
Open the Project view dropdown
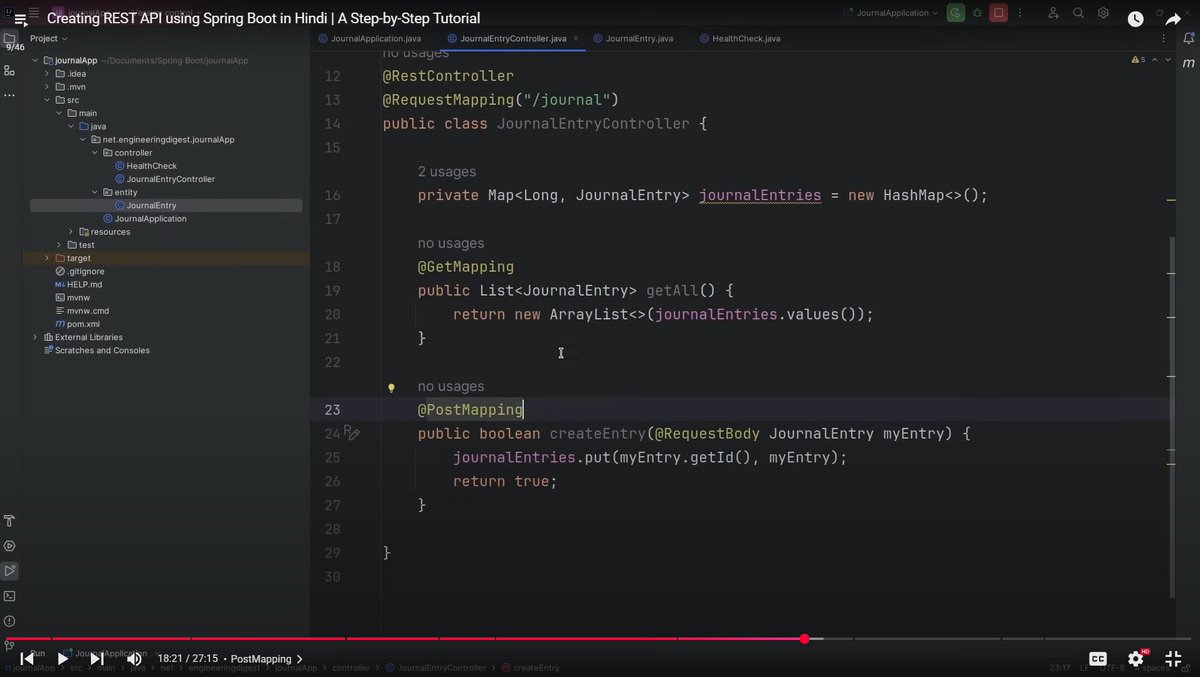48,38
